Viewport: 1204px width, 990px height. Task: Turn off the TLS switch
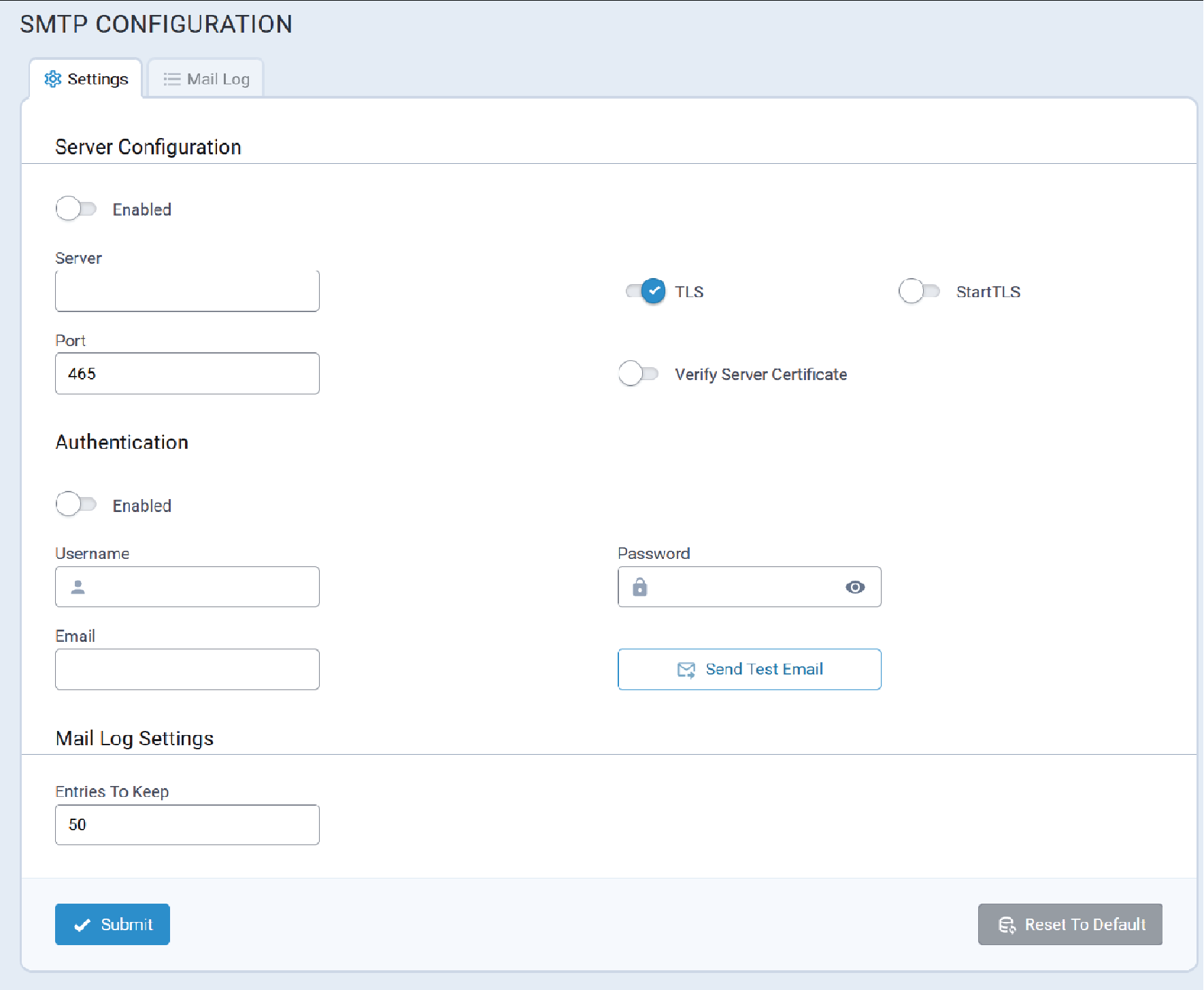click(646, 292)
